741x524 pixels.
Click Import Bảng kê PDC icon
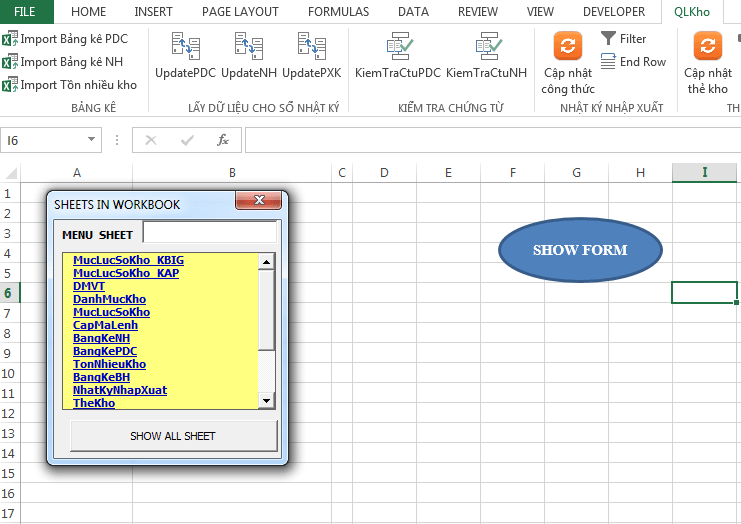point(10,39)
